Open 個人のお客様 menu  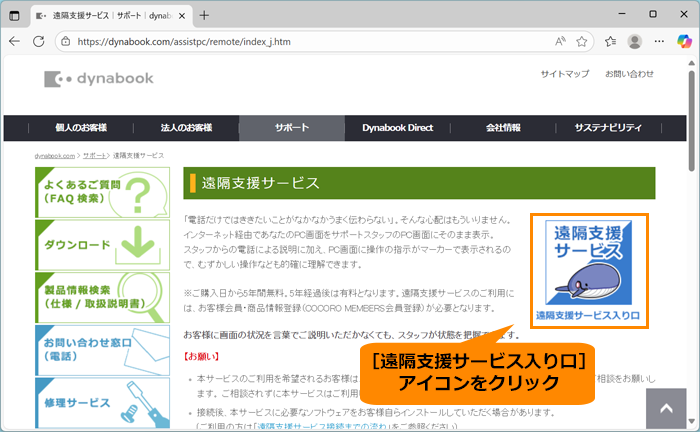coord(81,128)
